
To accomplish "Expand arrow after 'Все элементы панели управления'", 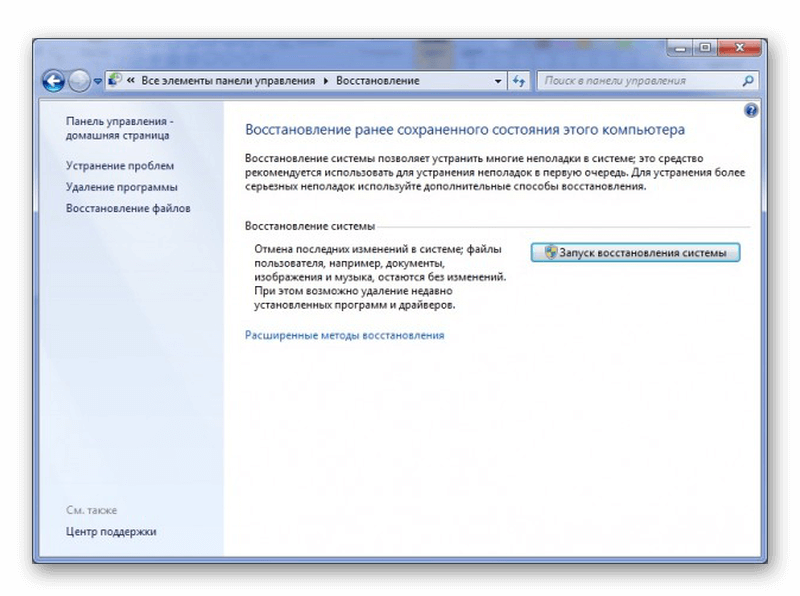I will [x=326, y=81].
